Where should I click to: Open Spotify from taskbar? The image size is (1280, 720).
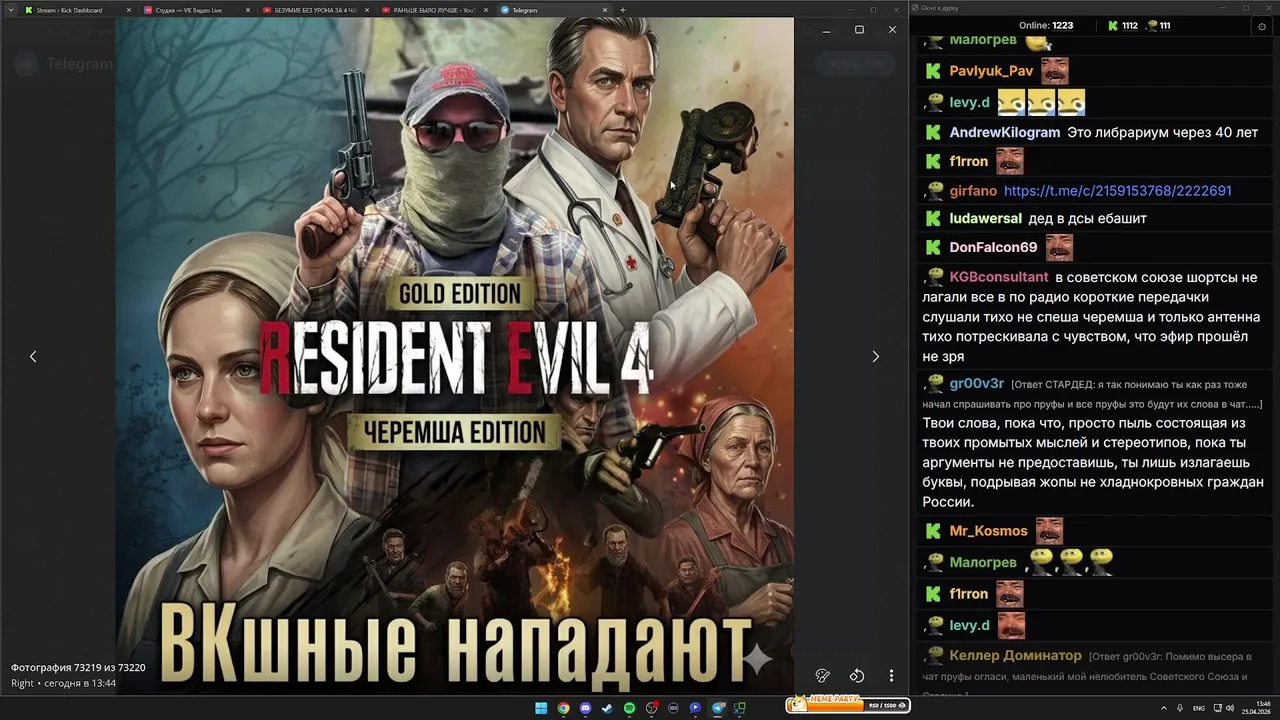629,708
